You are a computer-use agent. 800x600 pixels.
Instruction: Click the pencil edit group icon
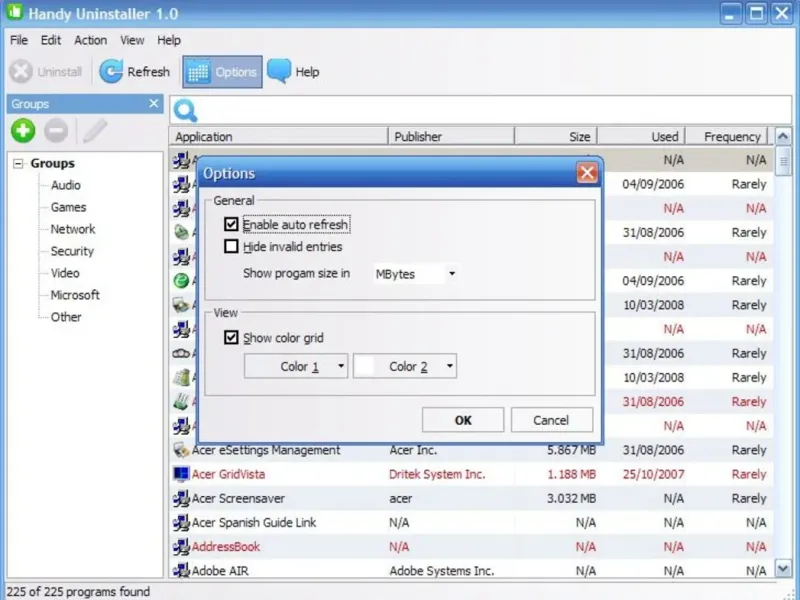pos(95,131)
